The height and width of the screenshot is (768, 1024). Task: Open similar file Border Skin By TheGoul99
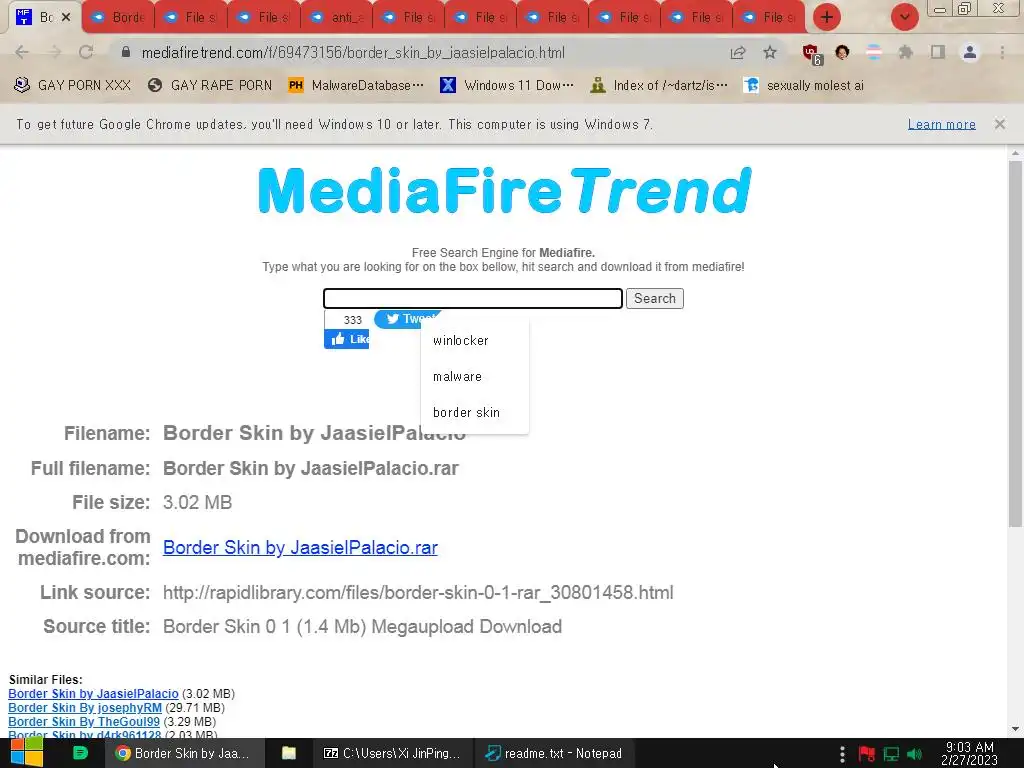coord(84,722)
